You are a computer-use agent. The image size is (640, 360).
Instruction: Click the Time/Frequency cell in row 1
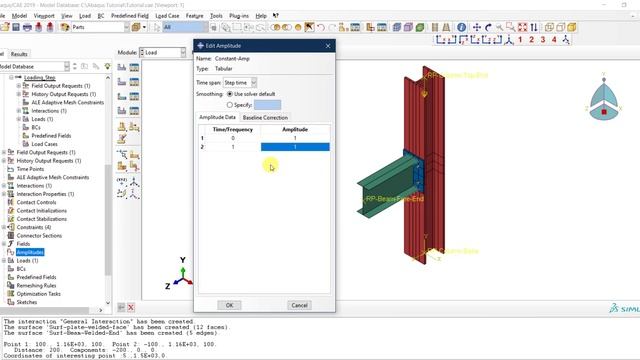point(233,138)
